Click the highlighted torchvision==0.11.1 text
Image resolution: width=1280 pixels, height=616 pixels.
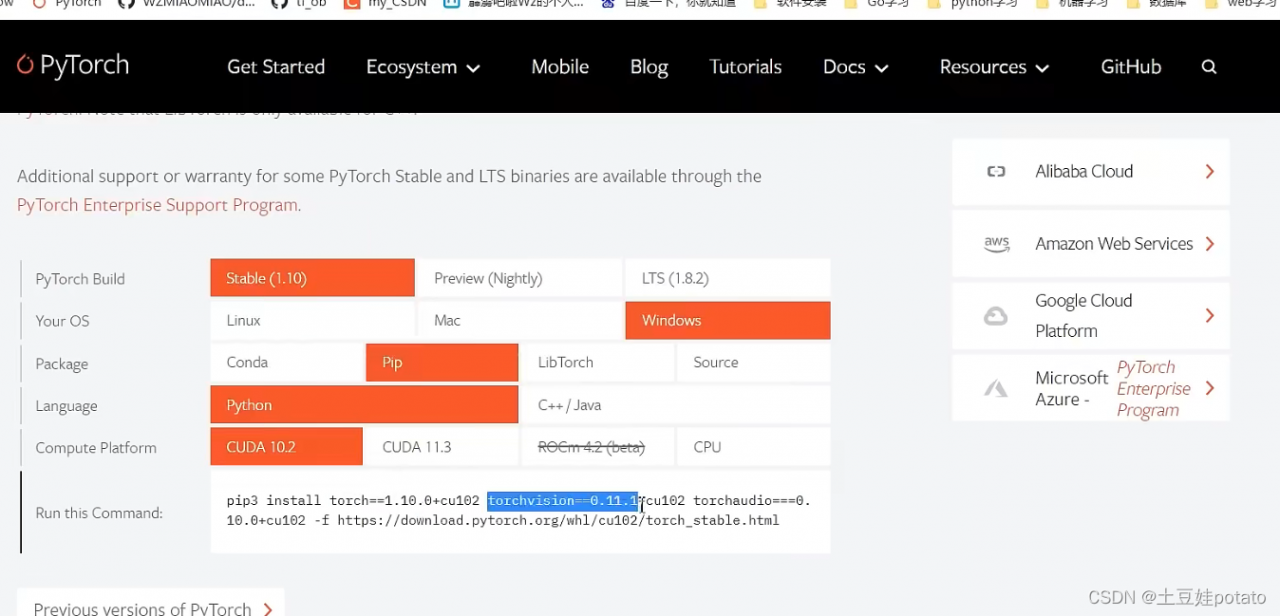pyautogui.click(x=563, y=500)
